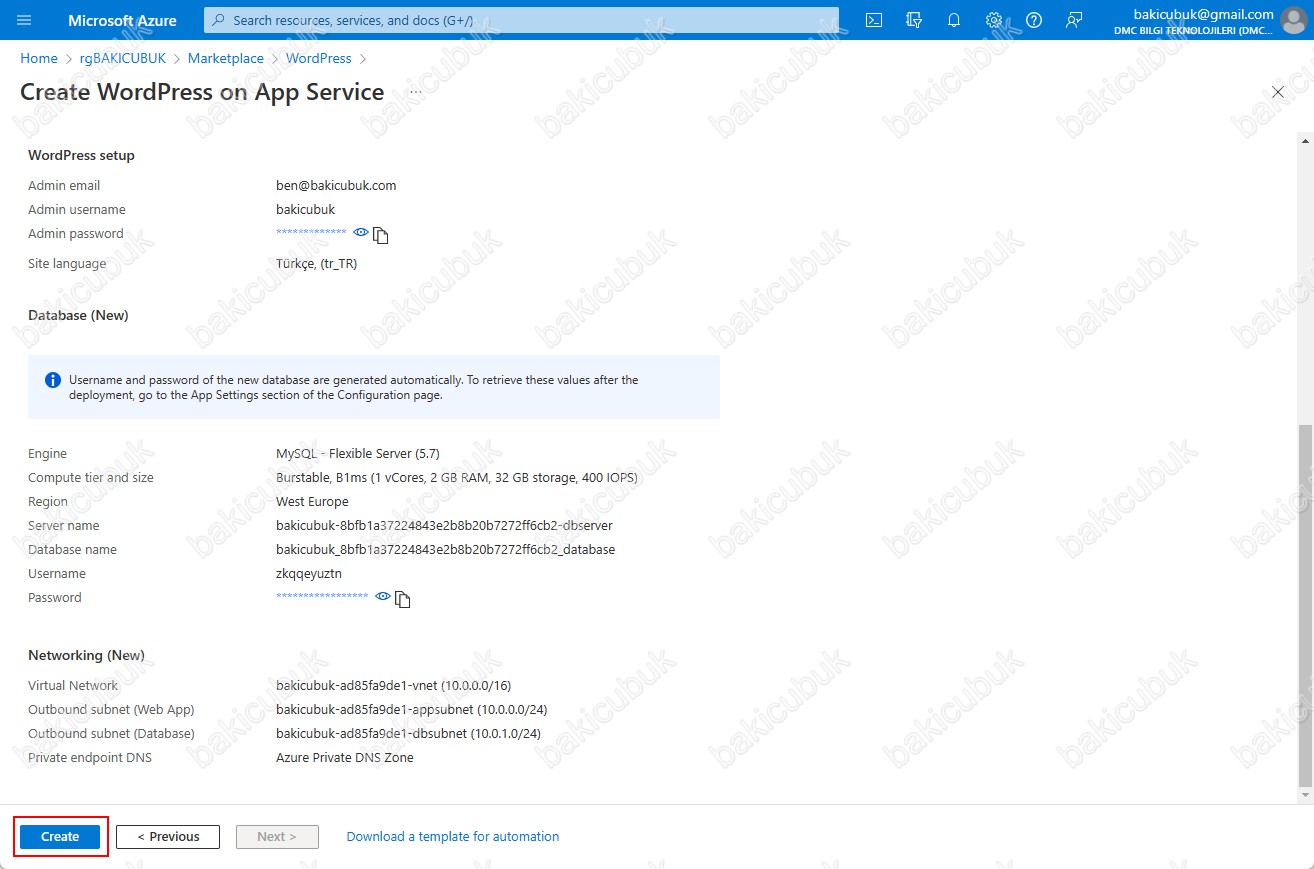Click the scrollbar down arrow

(1304, 795)
